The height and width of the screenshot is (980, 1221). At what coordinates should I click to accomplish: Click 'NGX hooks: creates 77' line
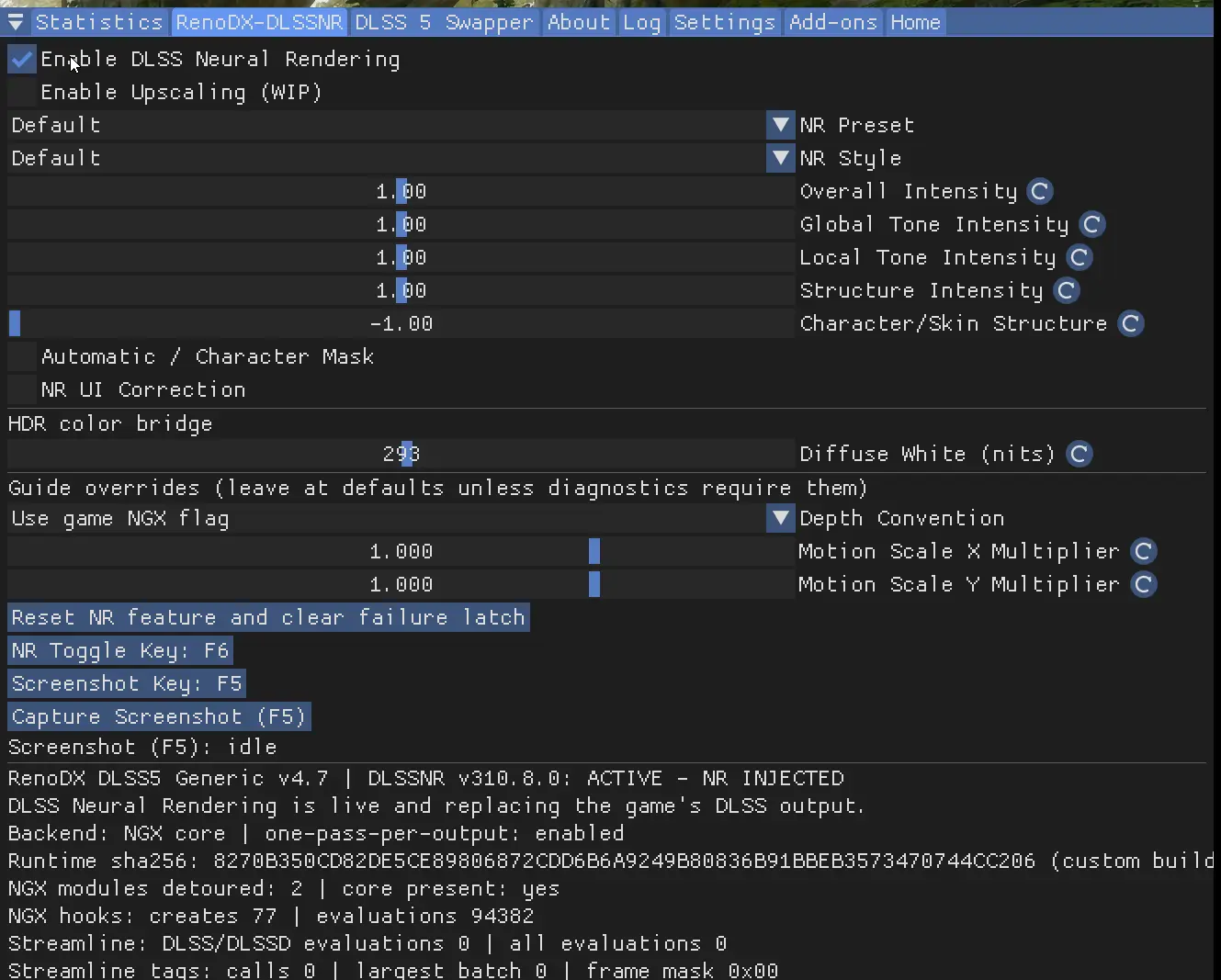(271, 916)
